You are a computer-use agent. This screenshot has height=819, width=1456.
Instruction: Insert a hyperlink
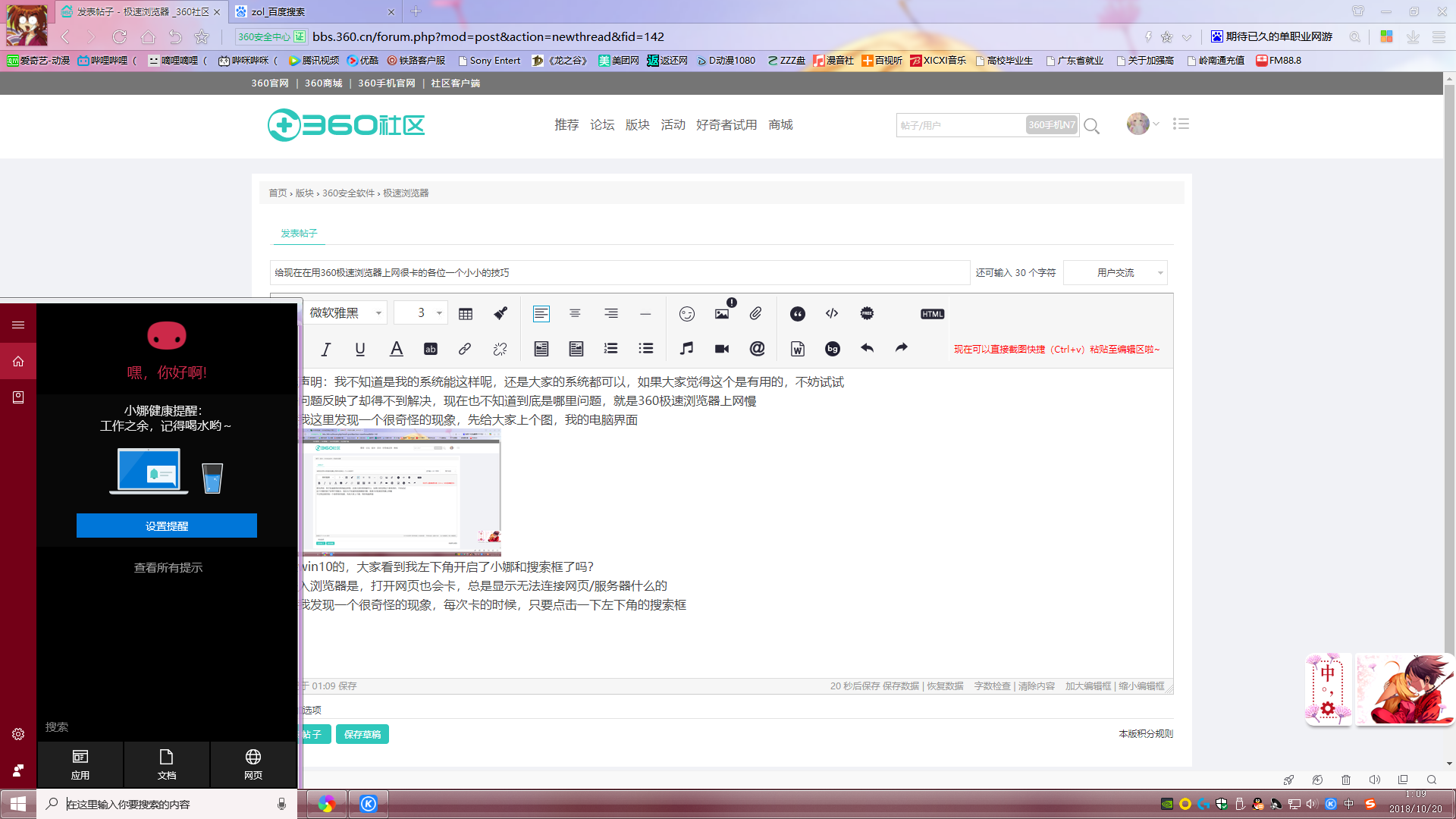[x=465, y=349]
